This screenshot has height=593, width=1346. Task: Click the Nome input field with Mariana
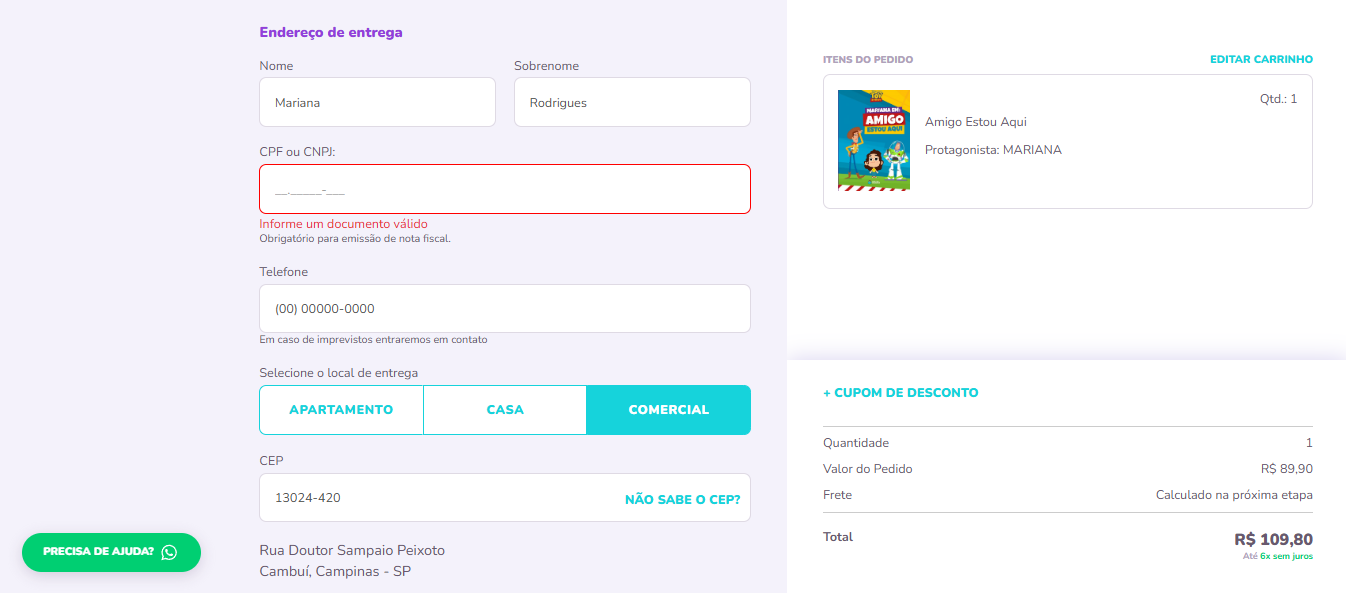377,102
